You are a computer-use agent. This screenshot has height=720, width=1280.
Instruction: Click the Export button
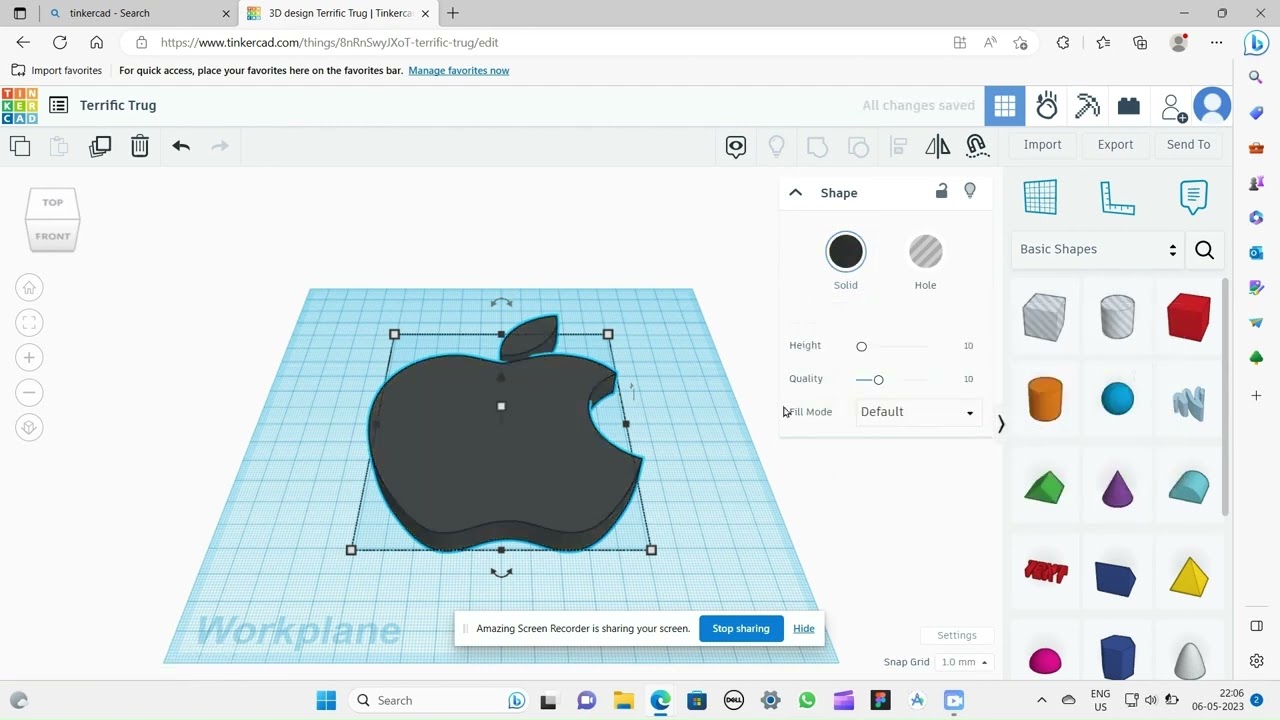click(x=1115, y=145)
